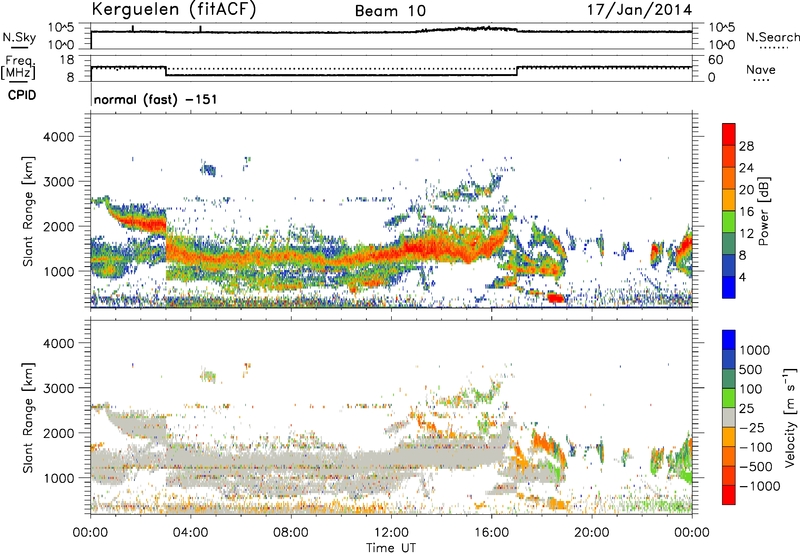Viewport: 800px width, 554px height.
Task: Click the 'Kerguelen (fitACF)' title text
Action: pos(173,10)
